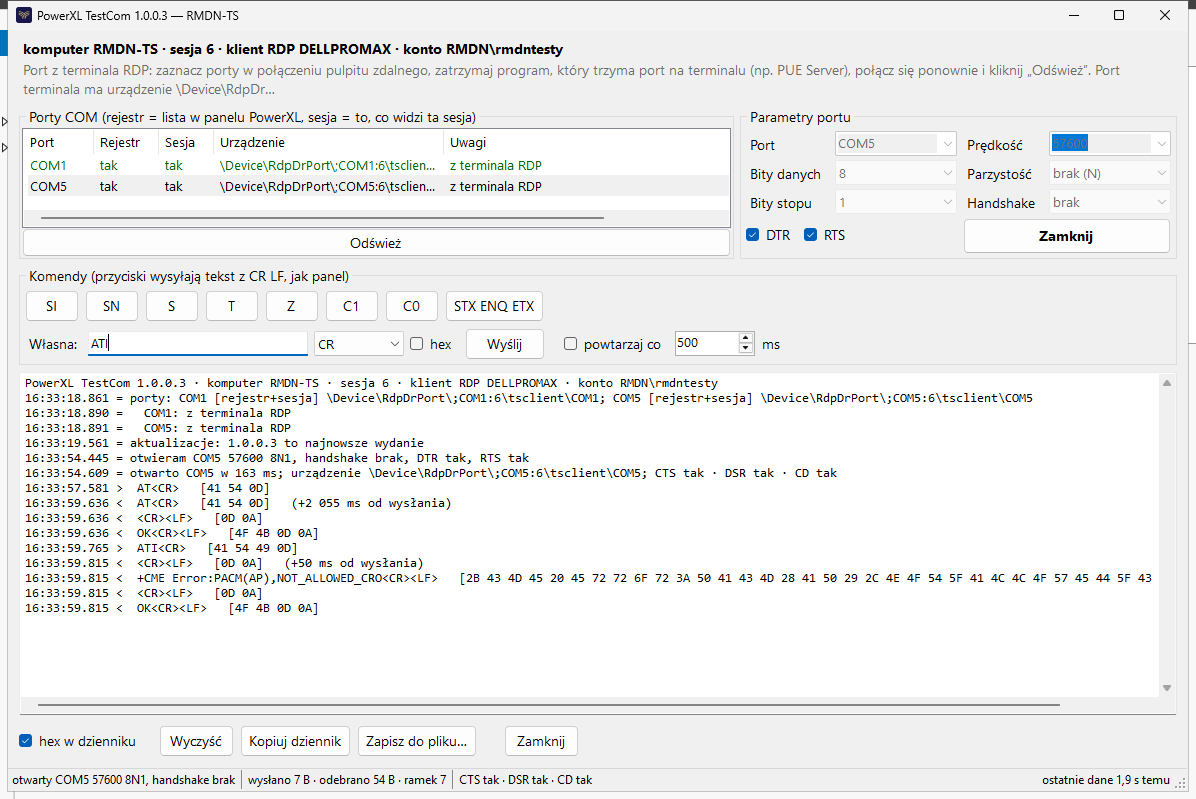Image resolution: width=1196 pixels, height=799 pixels.
Task: Click the repeat interval field showing 500
Action: (x=706, y=344)
